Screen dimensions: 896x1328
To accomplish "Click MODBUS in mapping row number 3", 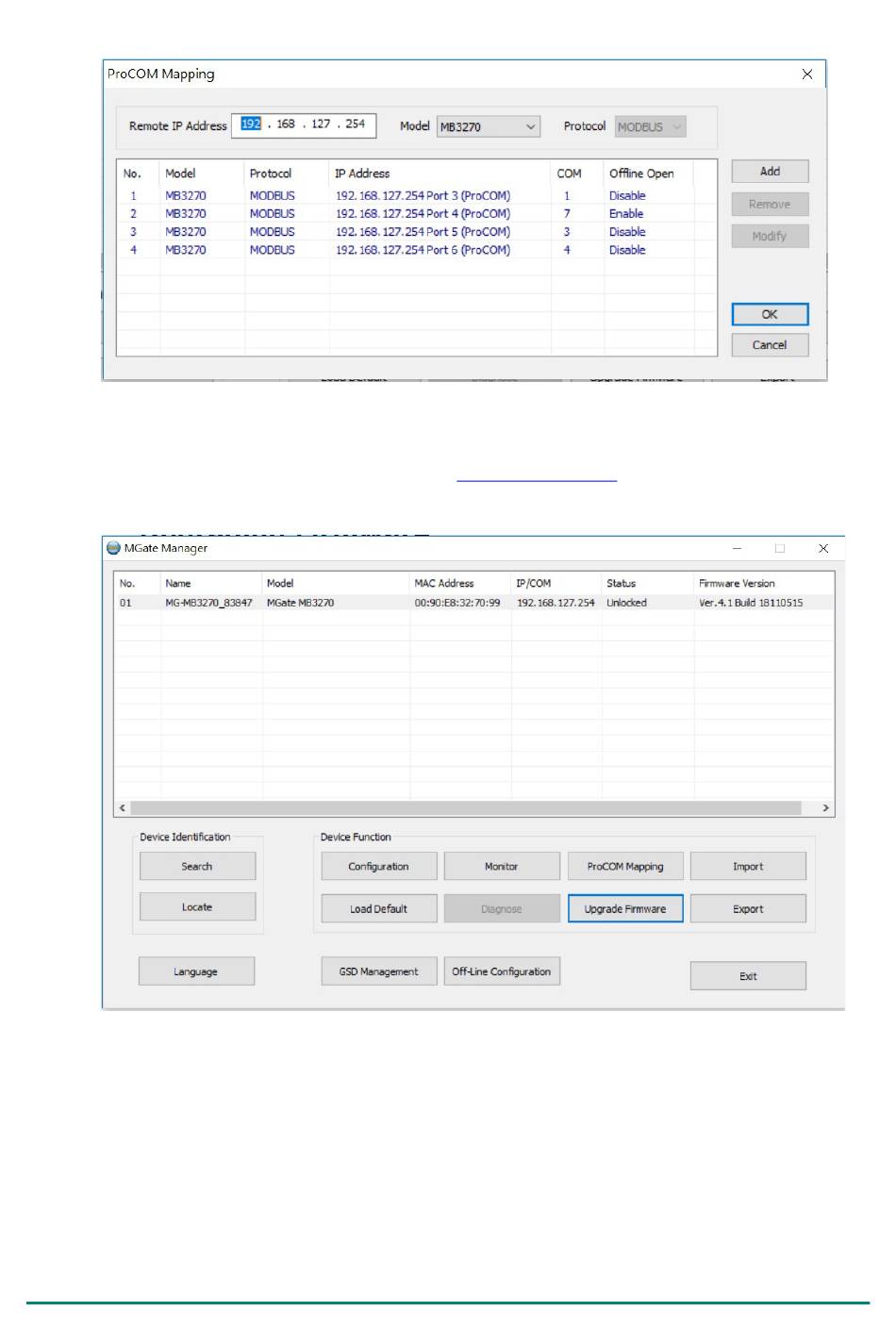I will 273,232.
